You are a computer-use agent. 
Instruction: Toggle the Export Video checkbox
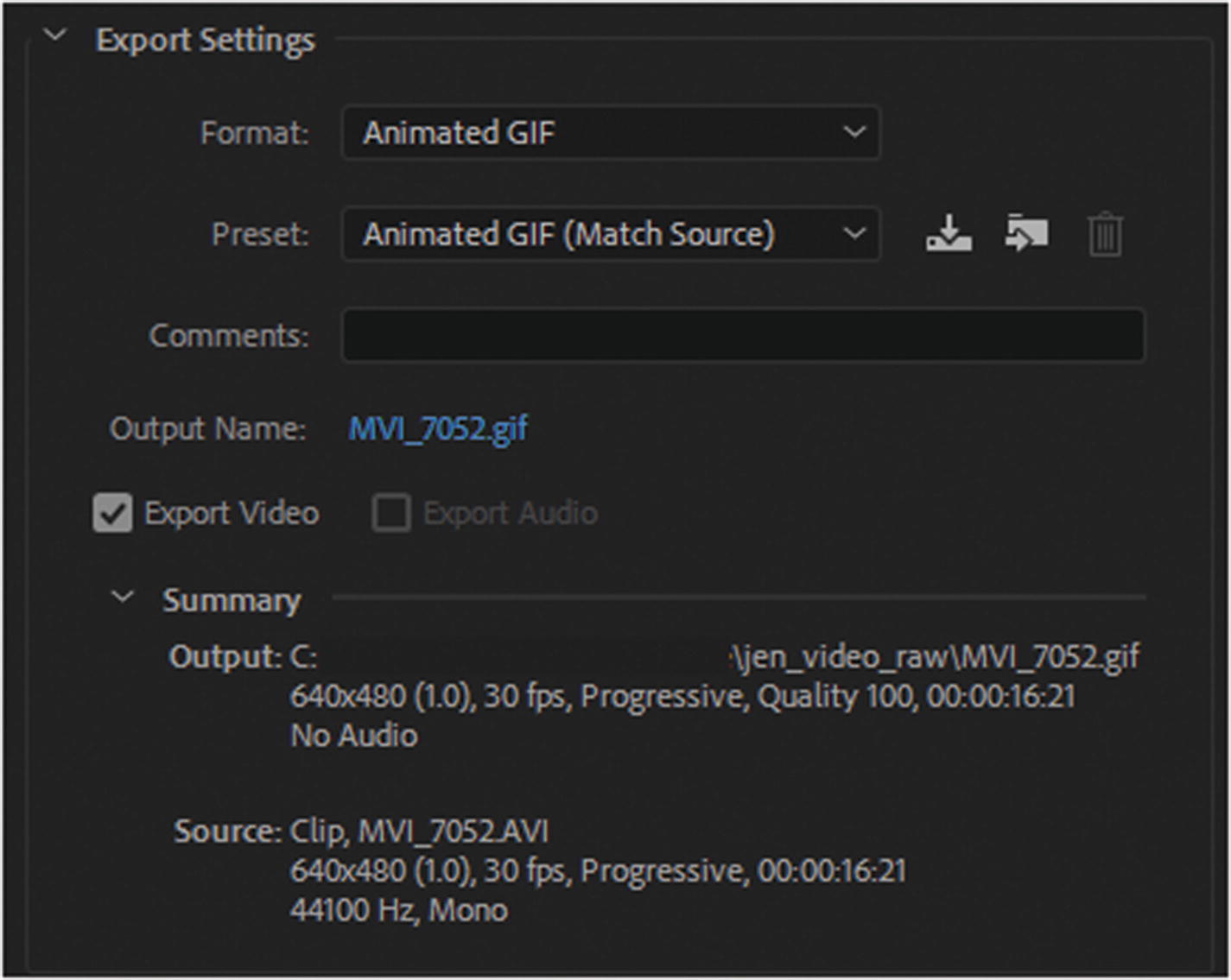[x=113, y=513]
